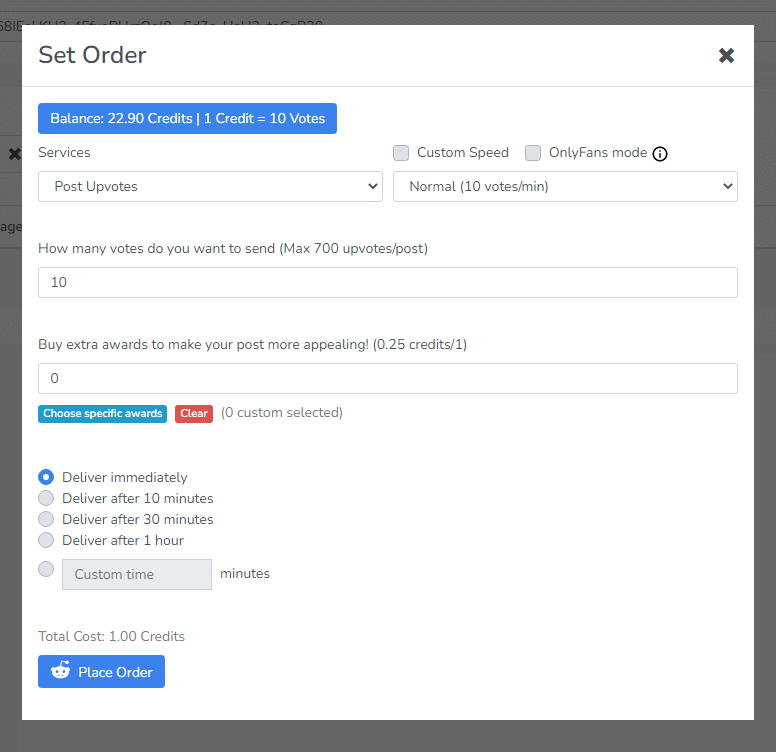The image size is (776, 752).
Task: Click the OnlyFans mode info icon
Action: click(x=660, y=154)
